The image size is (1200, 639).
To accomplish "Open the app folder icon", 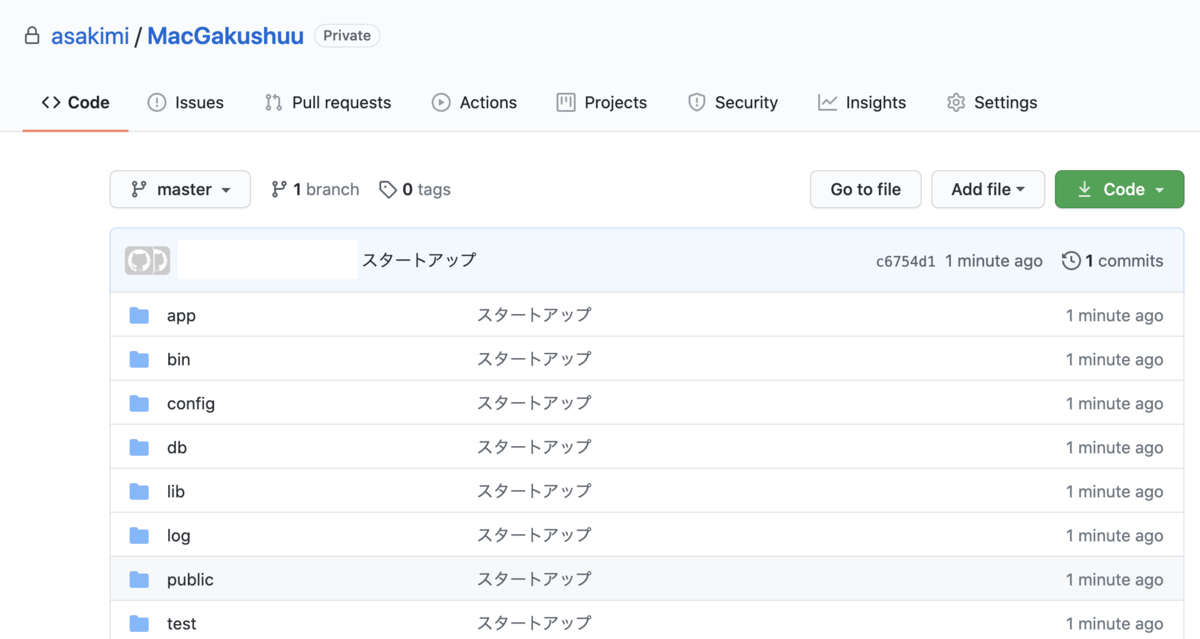I will coord(139,316).
